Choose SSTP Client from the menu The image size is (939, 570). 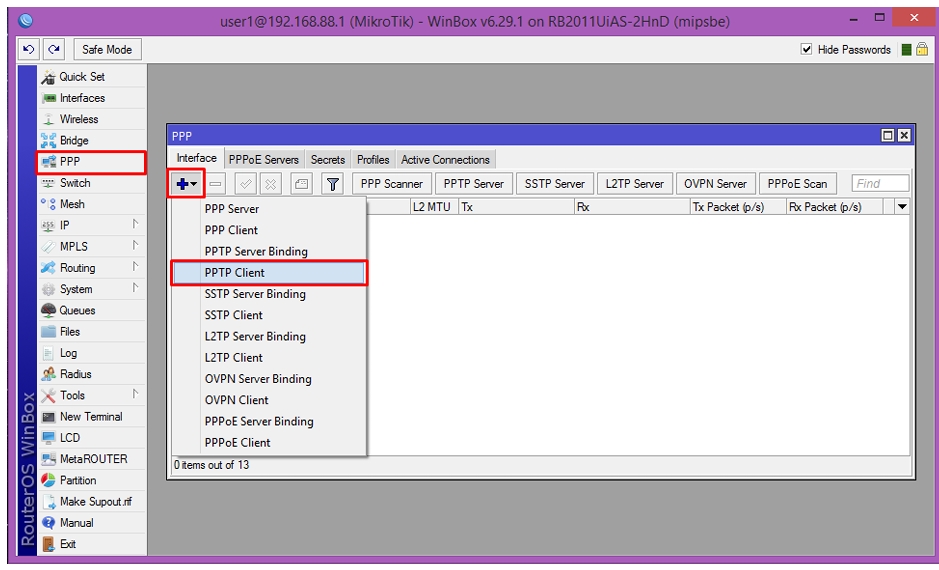click(269, 316)
